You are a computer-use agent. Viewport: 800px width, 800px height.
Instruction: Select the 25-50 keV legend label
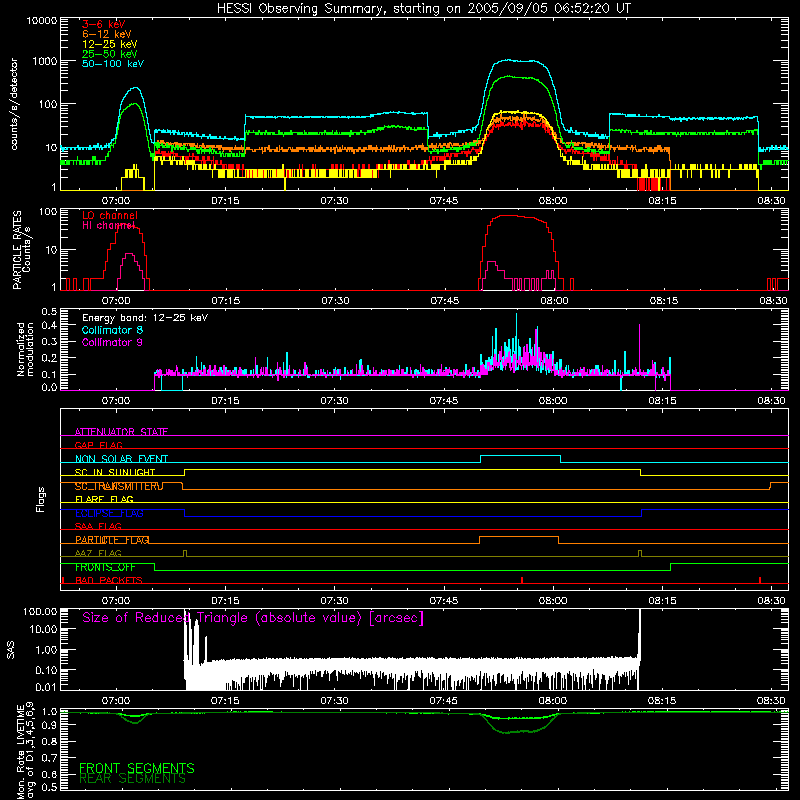(110, 54)
